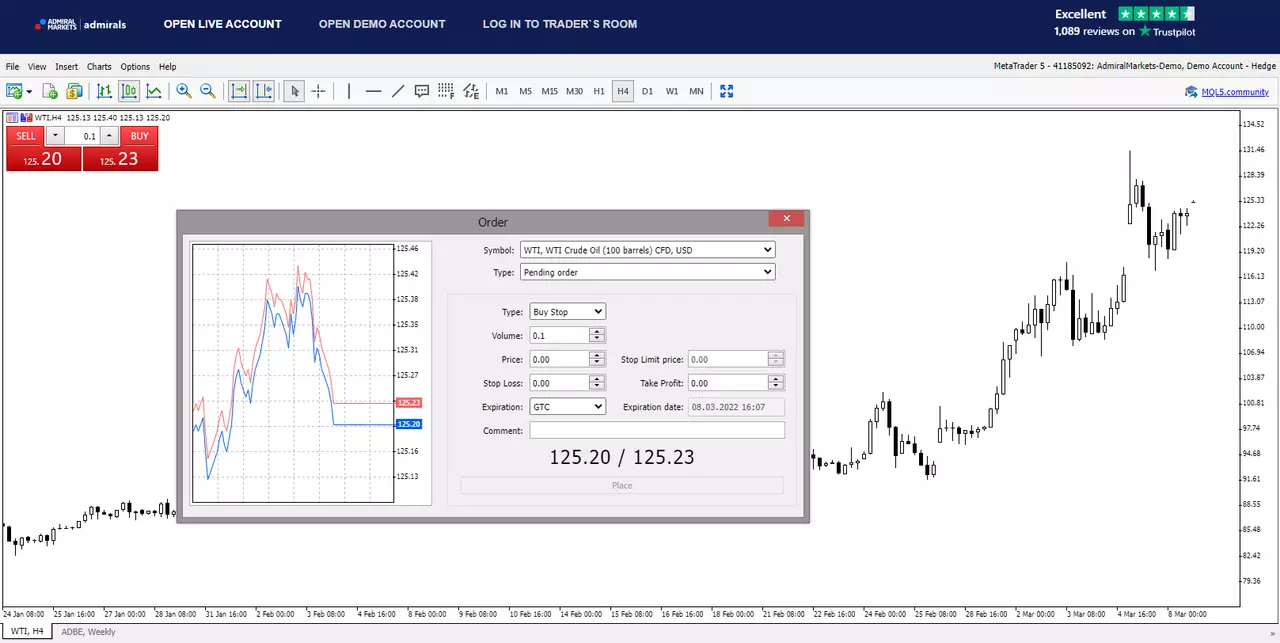Click the Place order button

(x=622, y=486)
